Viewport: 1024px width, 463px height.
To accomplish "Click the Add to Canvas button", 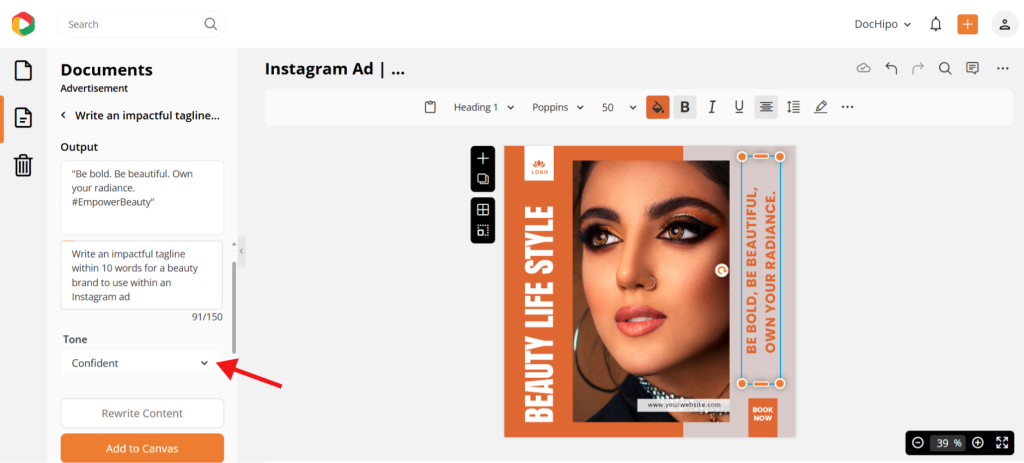I will pos(142,449).
